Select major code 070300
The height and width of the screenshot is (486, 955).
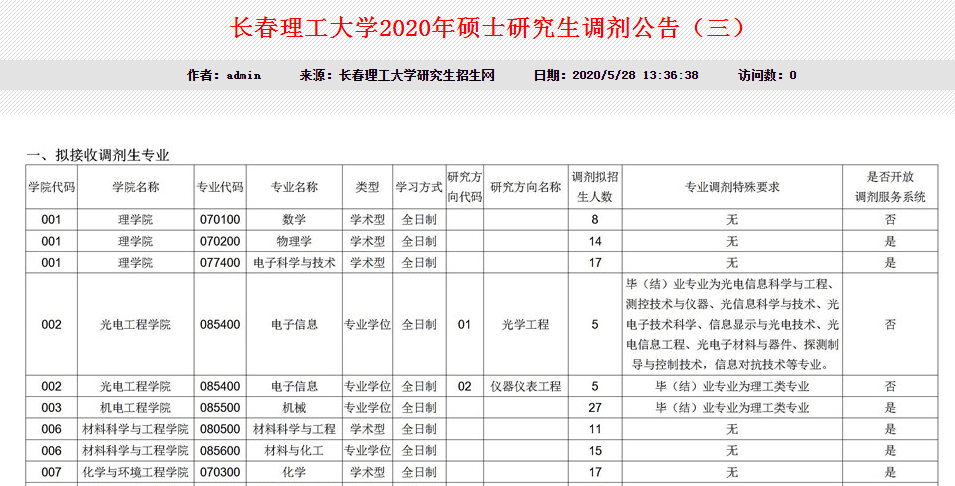pyautogui.click(x=220, y=472)
